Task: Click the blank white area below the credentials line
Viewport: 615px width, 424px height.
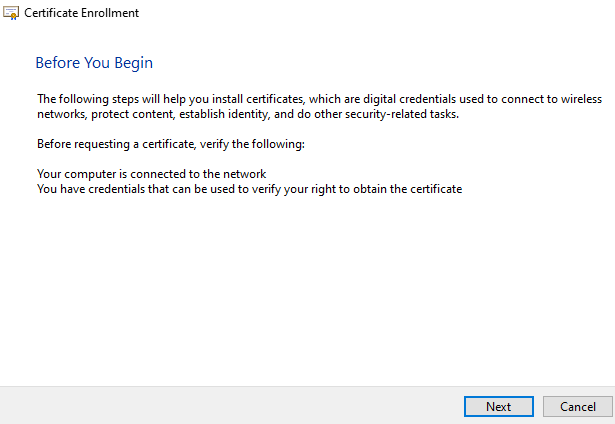Action: tap(300, 290)
